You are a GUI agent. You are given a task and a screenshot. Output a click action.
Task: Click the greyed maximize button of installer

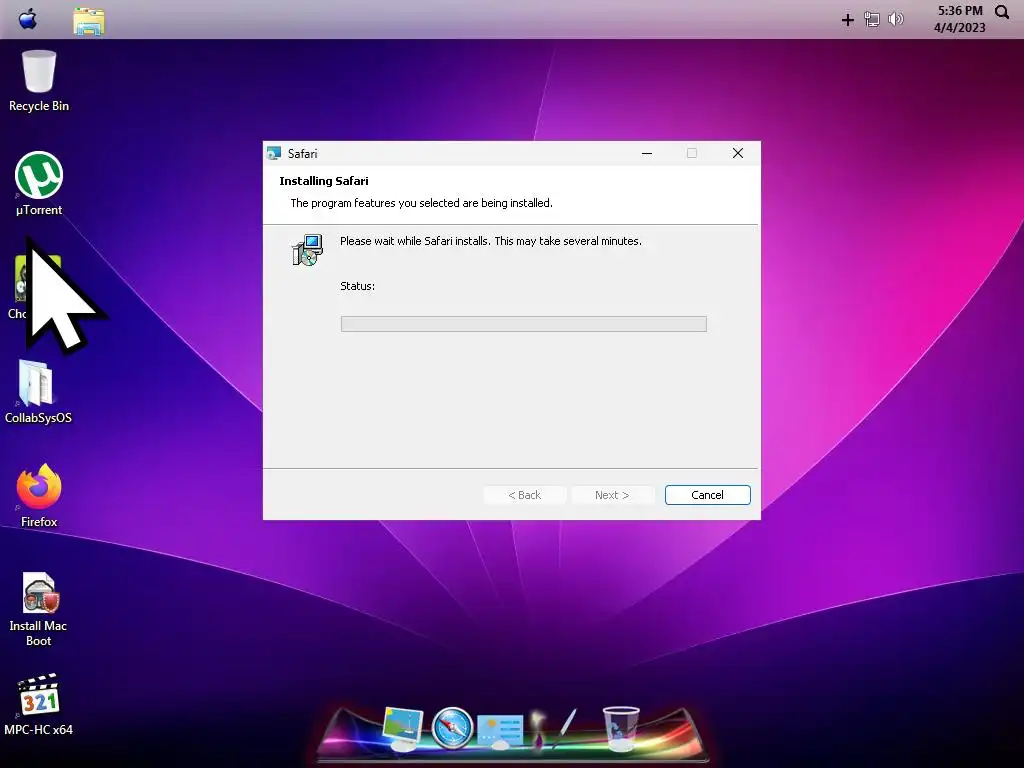click(x=692, y=153)
